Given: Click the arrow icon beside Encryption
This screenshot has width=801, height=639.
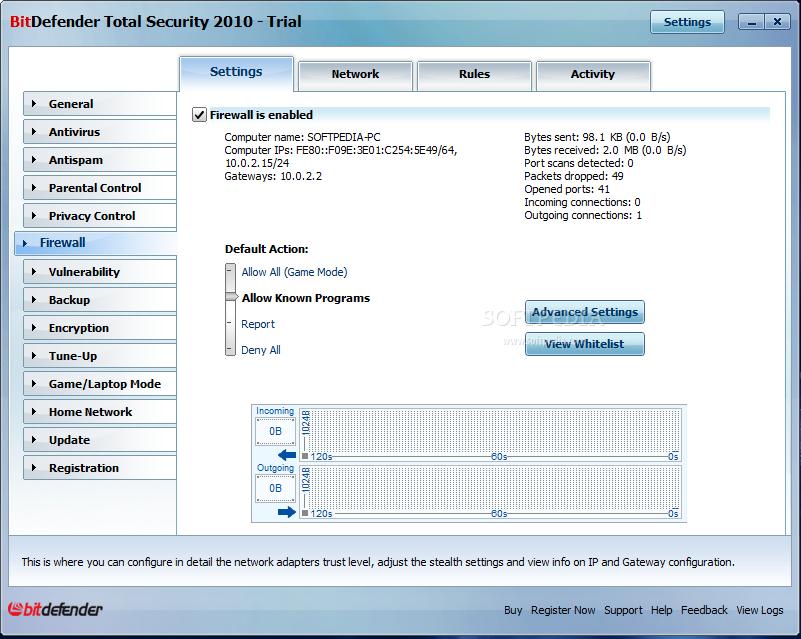Looking at the screenshot, I should pyautogui.click(x=33, y=328).
